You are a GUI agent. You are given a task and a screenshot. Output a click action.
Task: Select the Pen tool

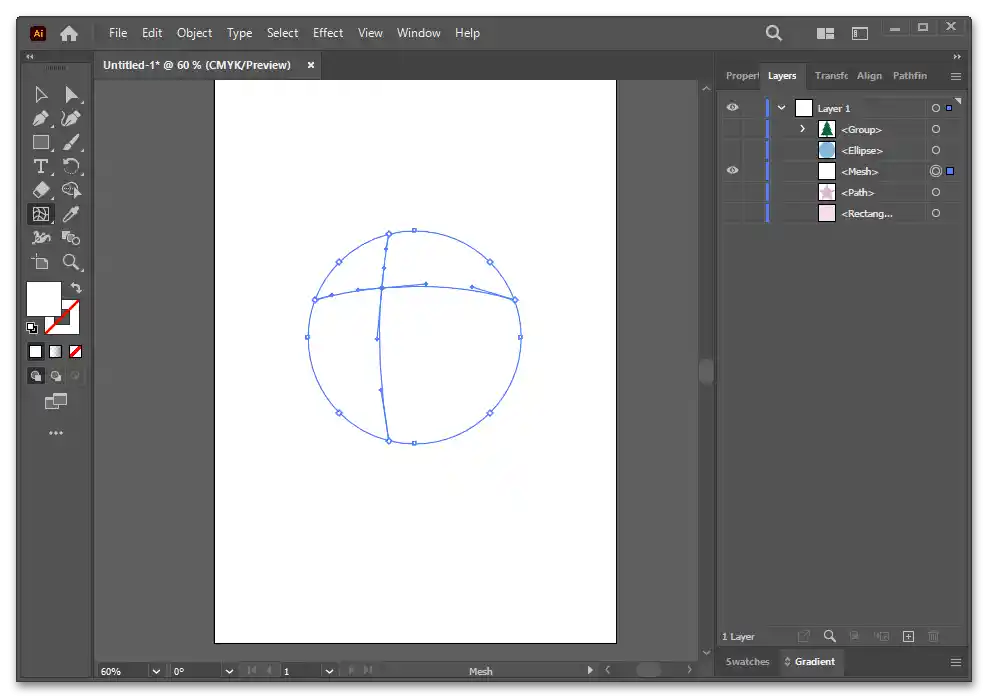(41, 118)
